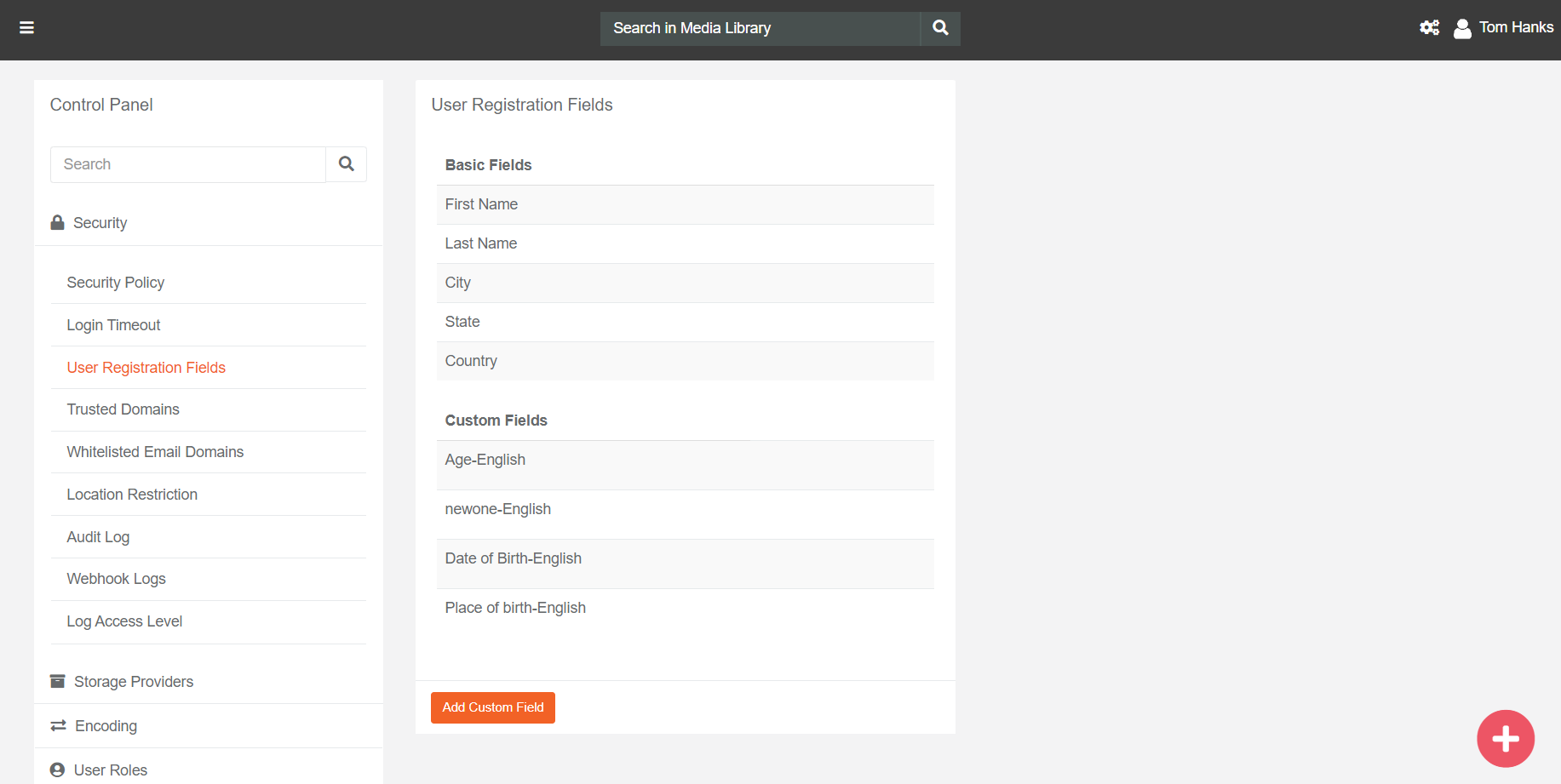Go to Login Timeout page
This screenshot has height=784, width=1561.
point(113,325)
